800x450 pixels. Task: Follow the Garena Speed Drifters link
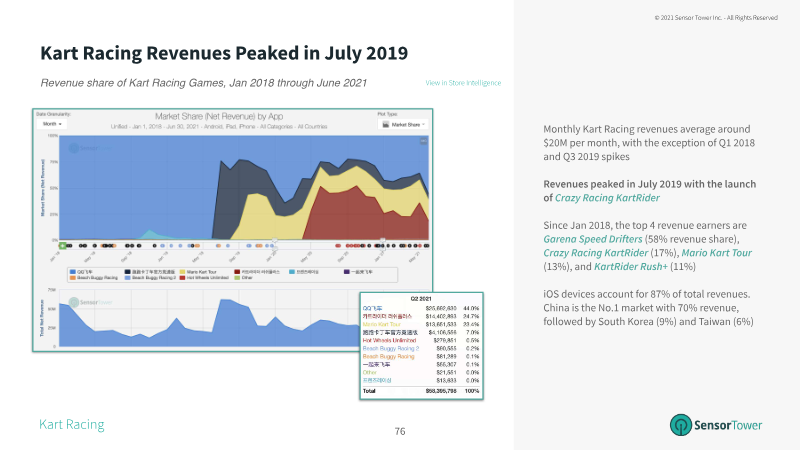[593, 239]
